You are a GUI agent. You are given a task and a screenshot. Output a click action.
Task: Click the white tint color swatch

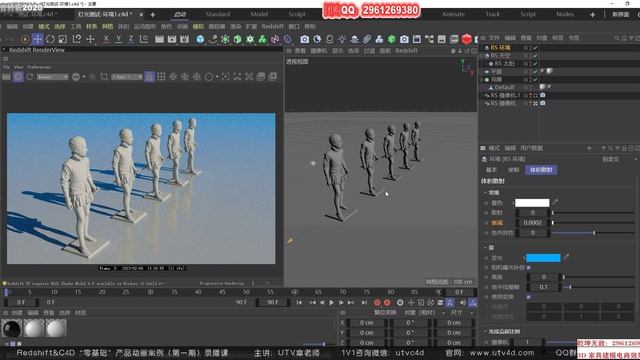coord(532,202)
